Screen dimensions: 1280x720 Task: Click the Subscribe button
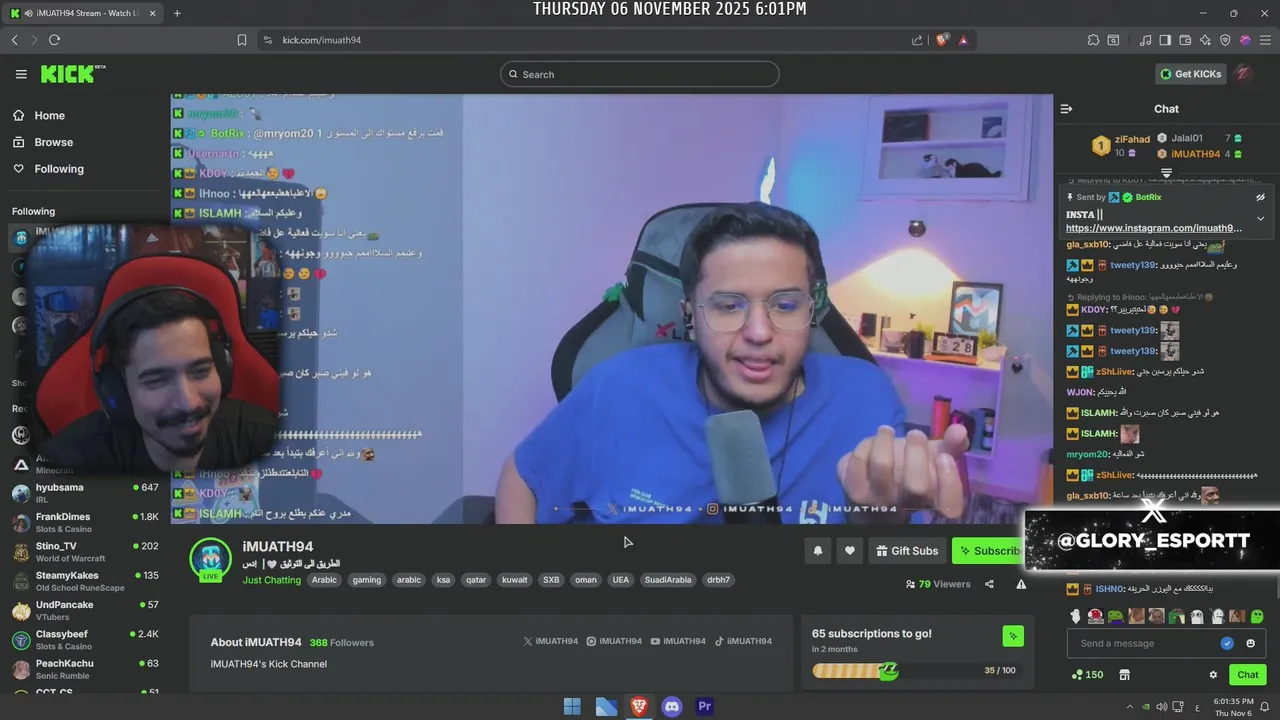[x=989, y=551]
